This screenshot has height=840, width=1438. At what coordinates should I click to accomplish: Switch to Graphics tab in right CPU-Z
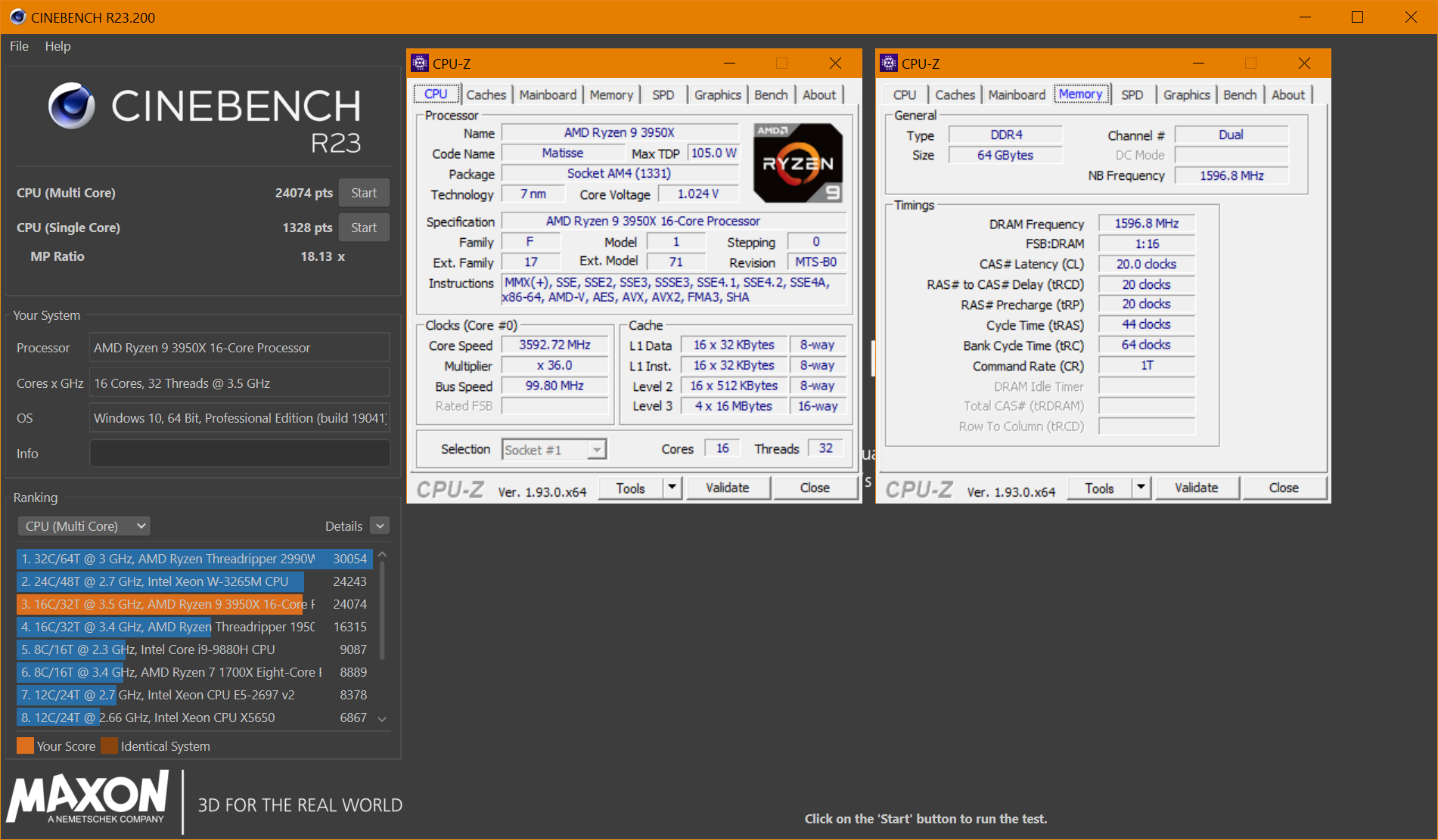pos(1186,95)
